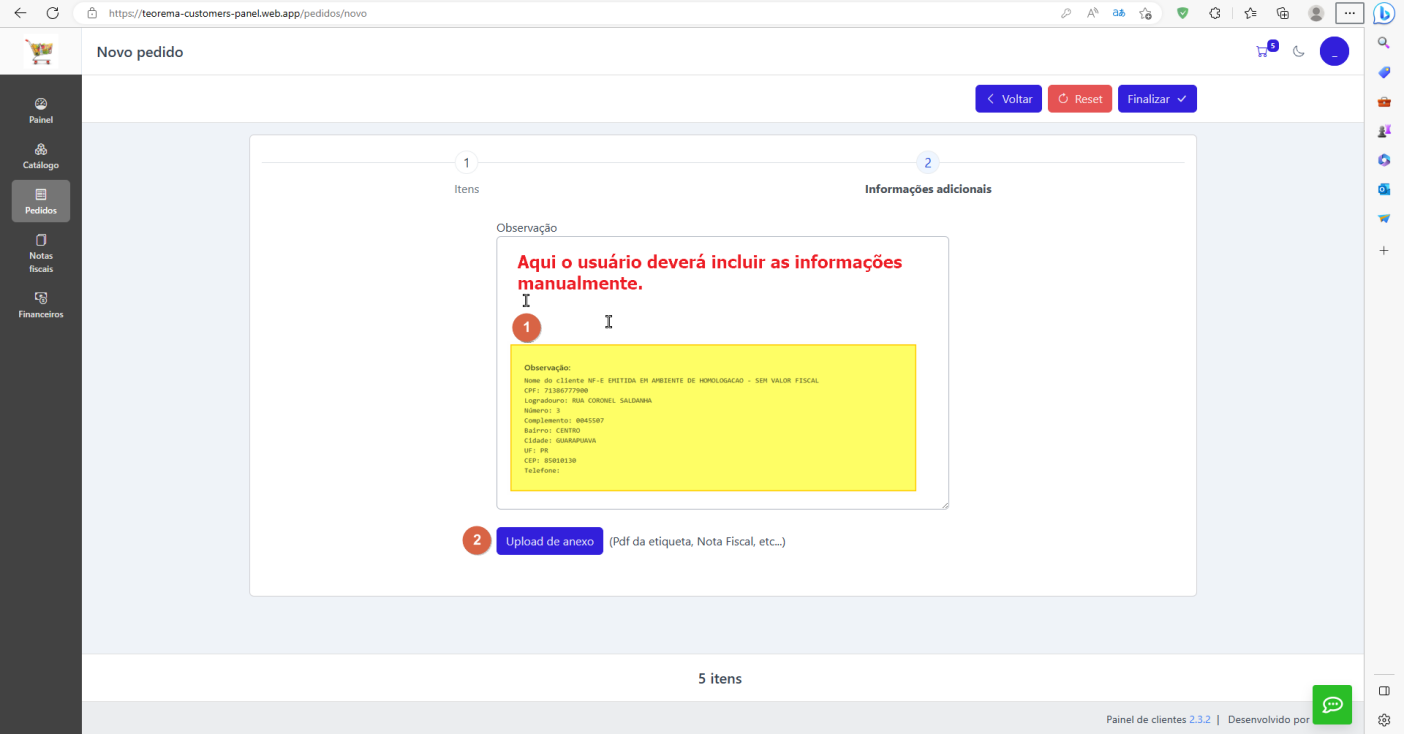Image resolution: width=1404 pixels, height=734 pixels.
Task: Open the green chat support widget
Action: (1332, 705)
